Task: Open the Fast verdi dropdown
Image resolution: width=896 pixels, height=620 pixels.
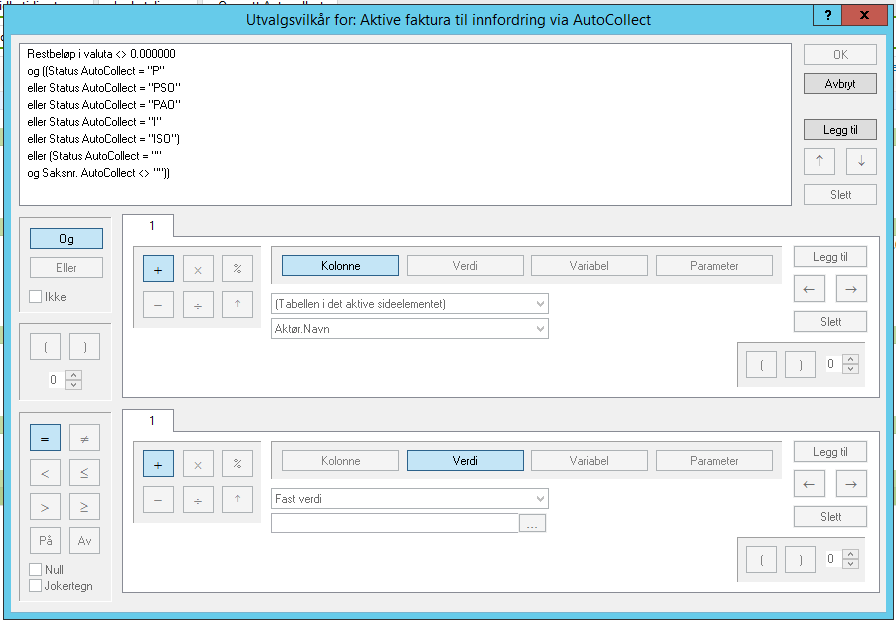Action: tap(410, 499)
